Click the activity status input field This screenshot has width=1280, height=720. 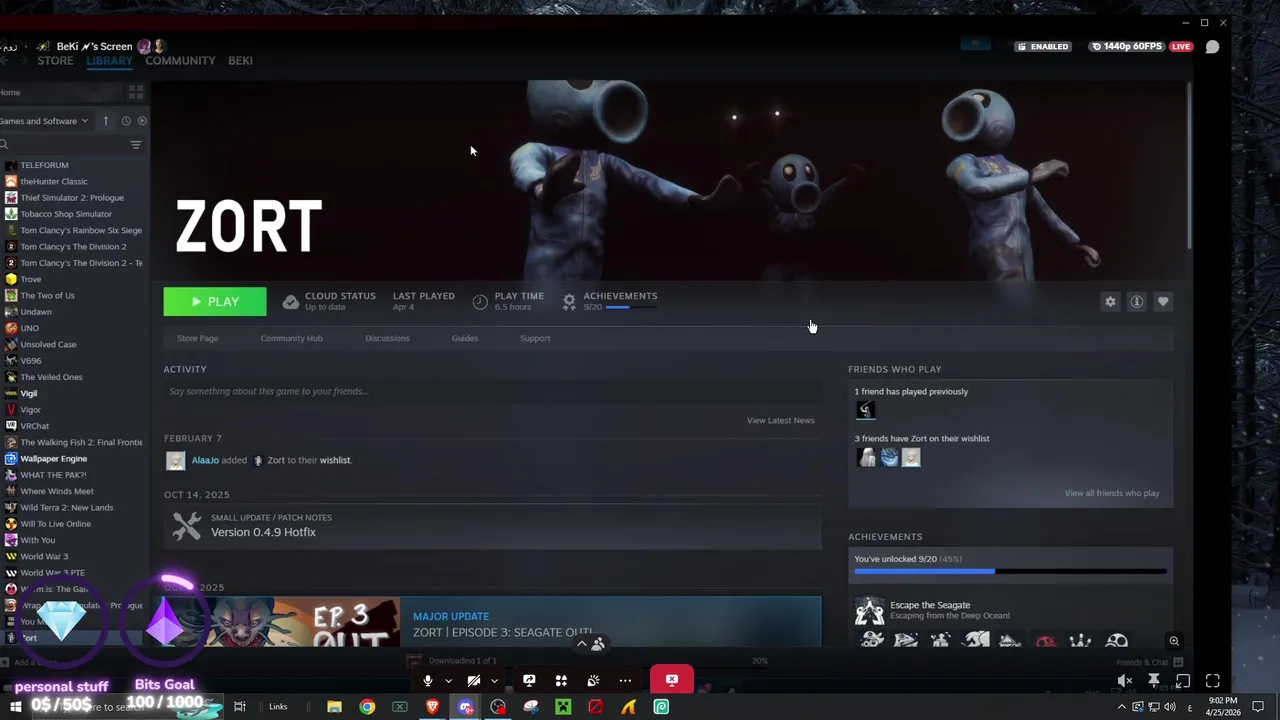[492, 391]
